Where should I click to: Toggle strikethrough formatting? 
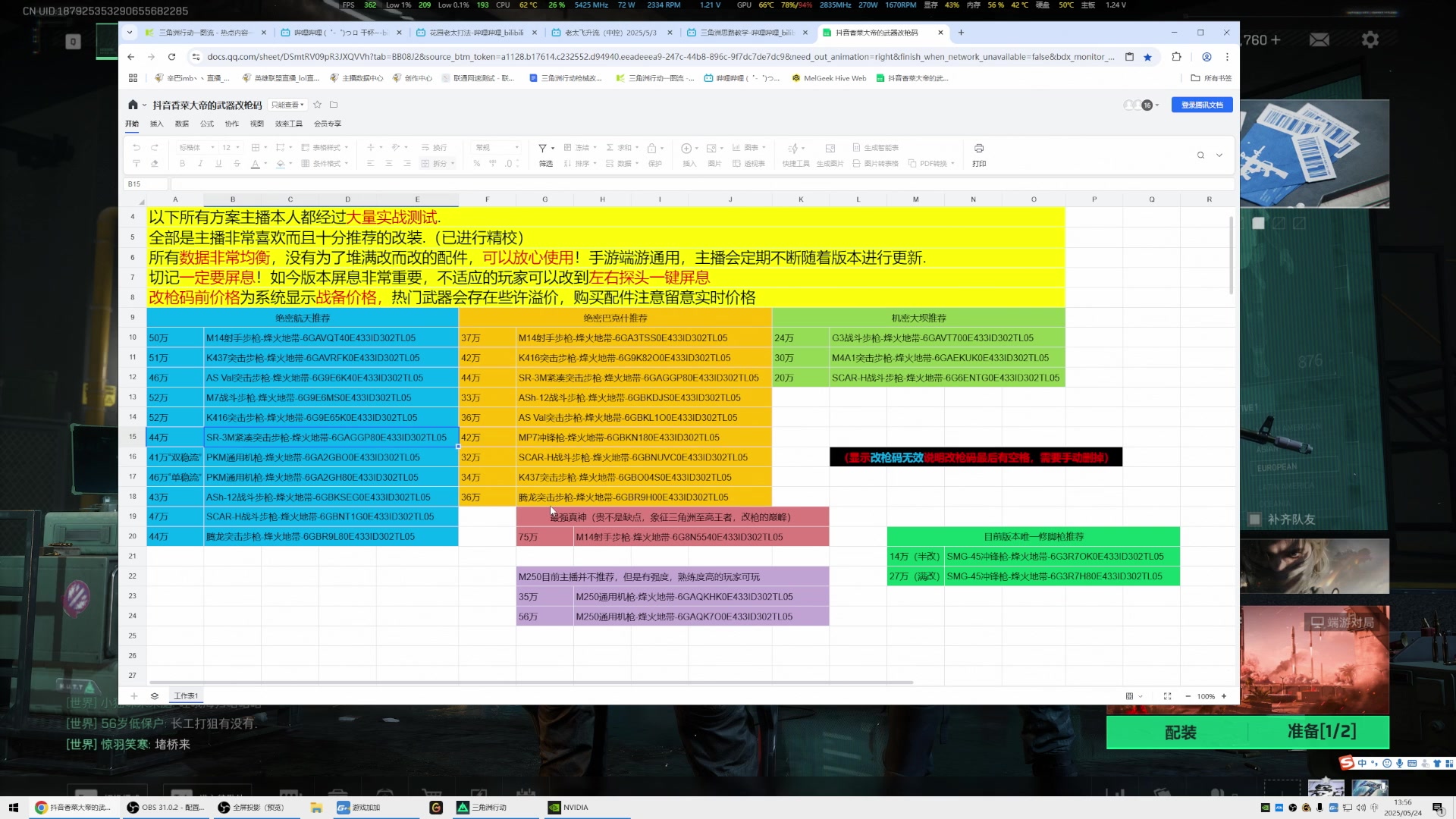(x=237, y=164)
